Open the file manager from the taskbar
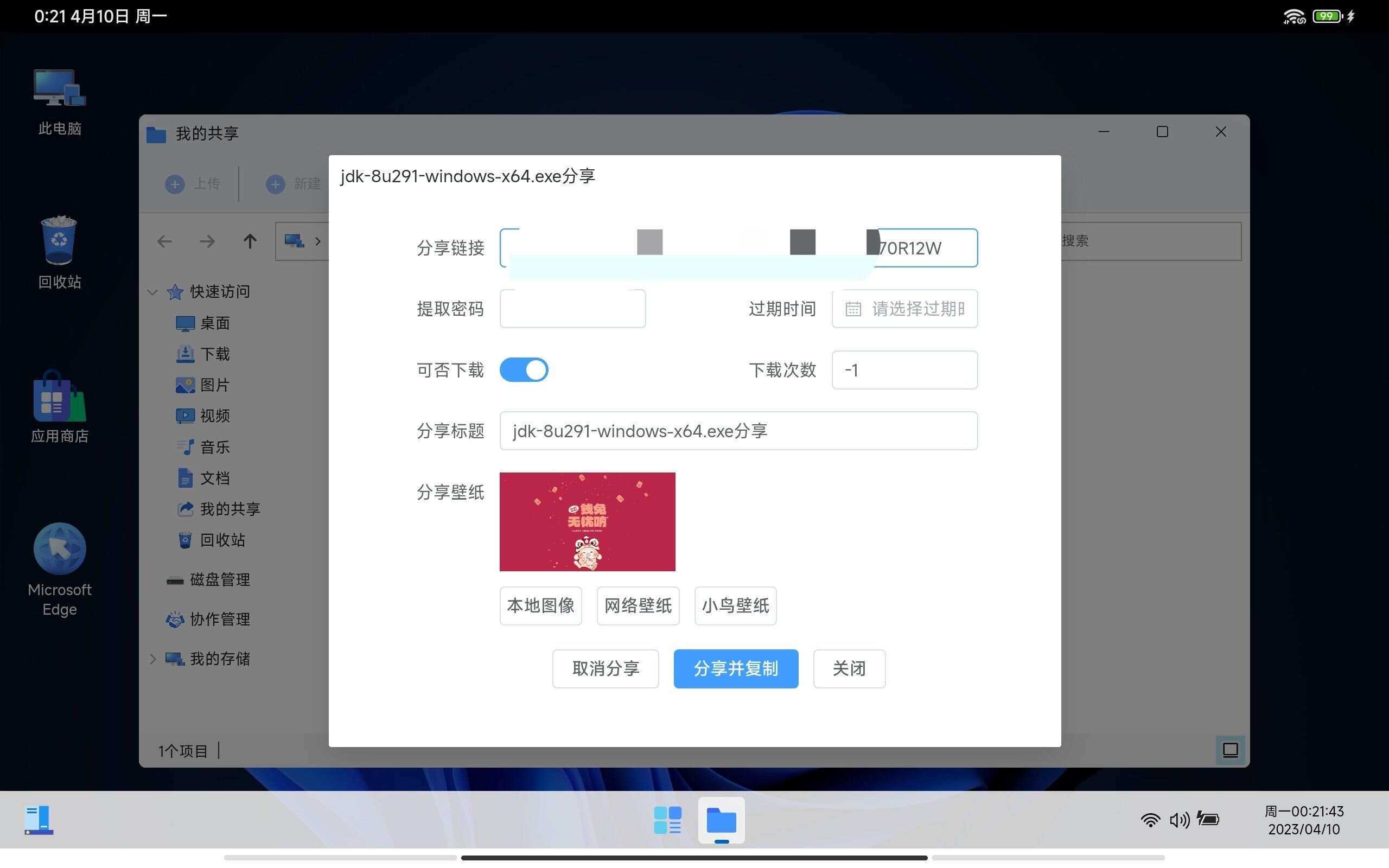Screen dimensions: 1389x868 (721, 820)
